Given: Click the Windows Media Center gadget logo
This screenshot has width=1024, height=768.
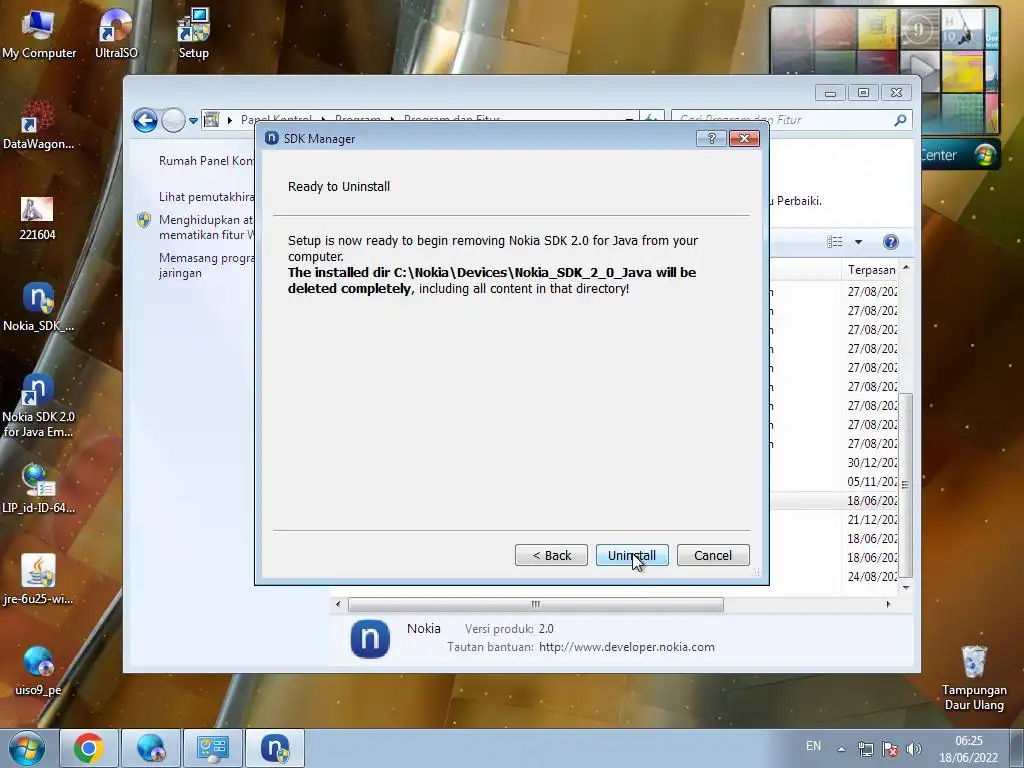Looking at the screenshot, I should coord(984,155).
